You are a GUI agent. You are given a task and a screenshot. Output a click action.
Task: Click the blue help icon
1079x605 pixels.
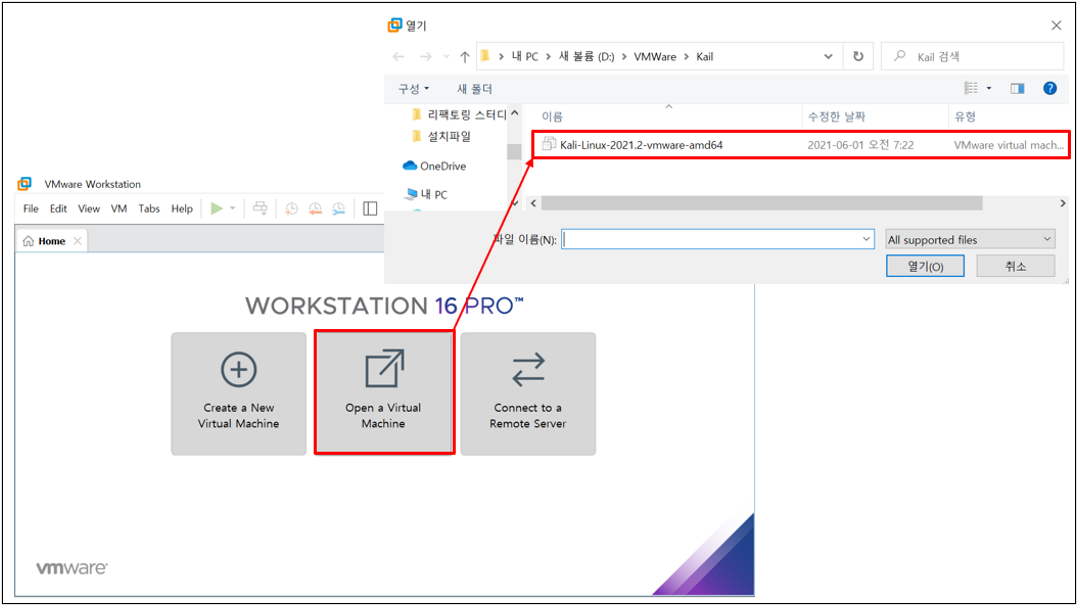coord(1049,88)
